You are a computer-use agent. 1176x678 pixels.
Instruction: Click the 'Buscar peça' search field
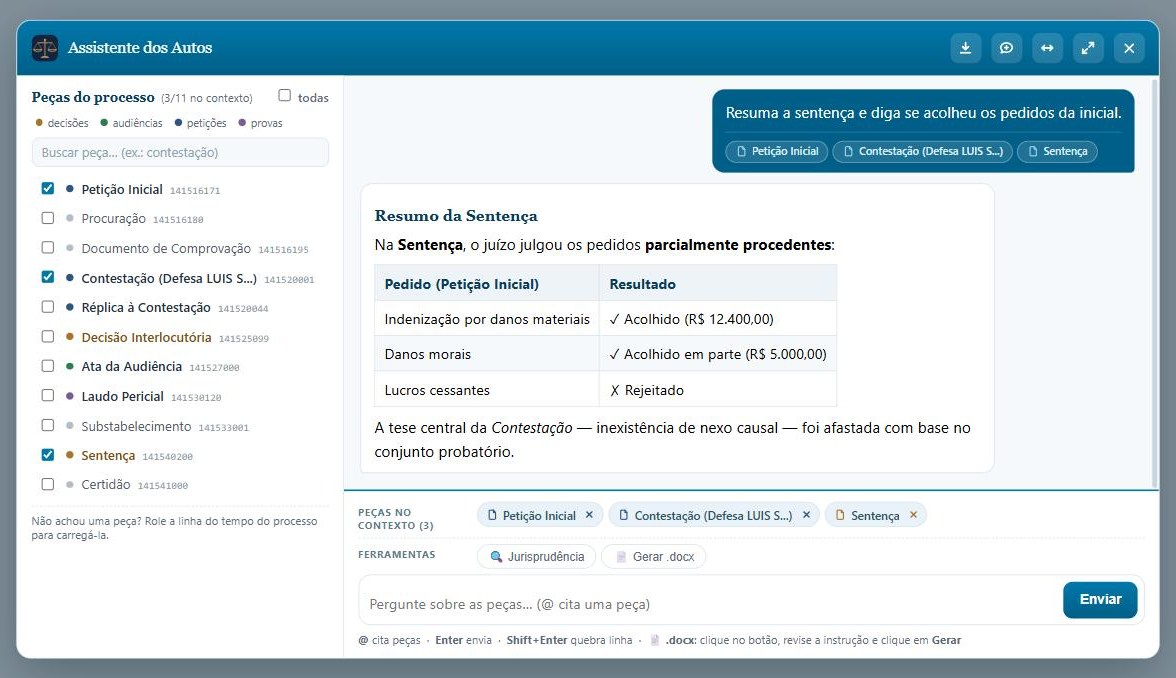pyautogui.click(x=180, y=152)
